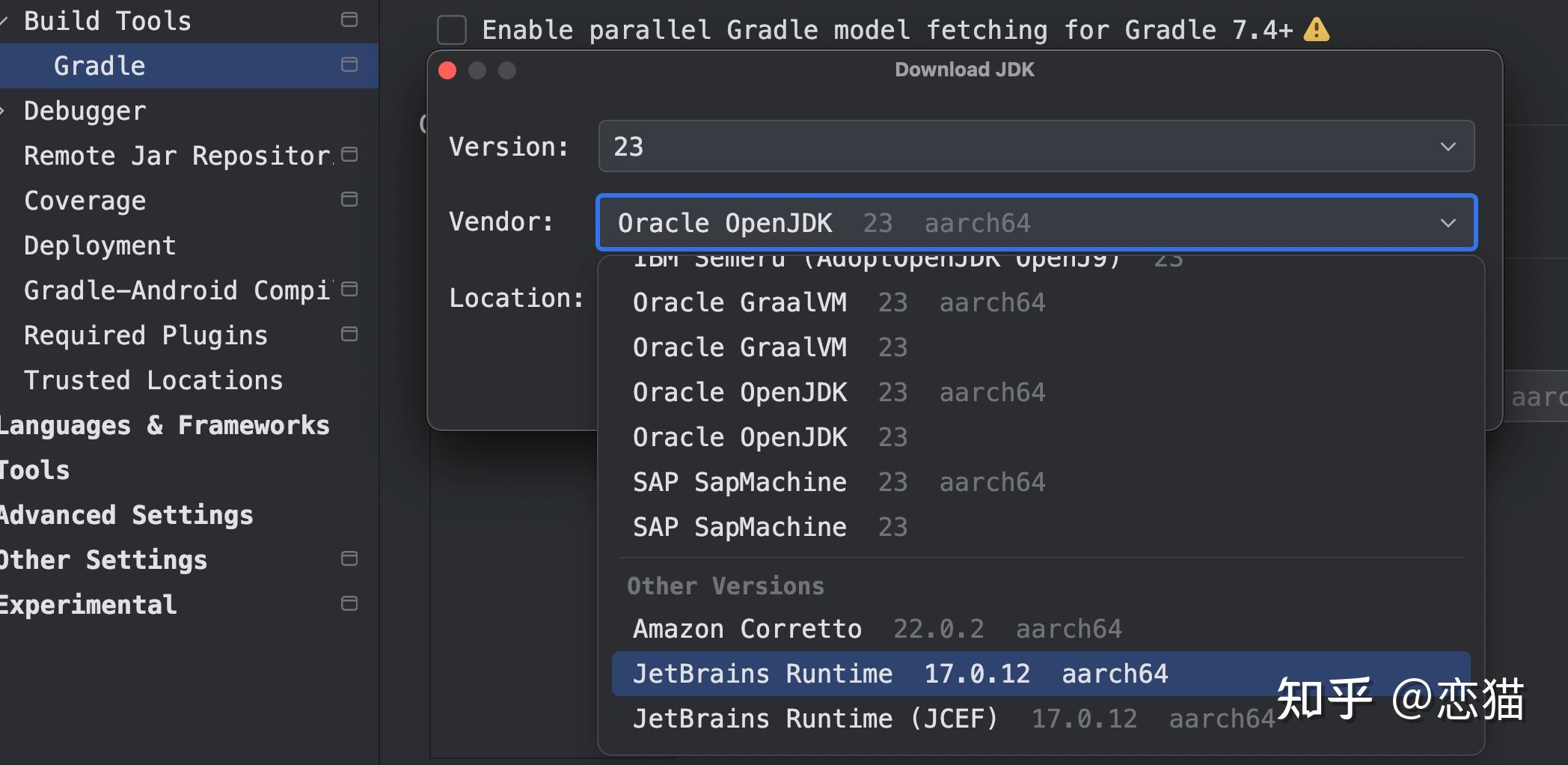The width and height of the screenshot is (1568, 765).
Task: Click the warning icon after Gradle 7.4+ text
Action: (1317, 29)
